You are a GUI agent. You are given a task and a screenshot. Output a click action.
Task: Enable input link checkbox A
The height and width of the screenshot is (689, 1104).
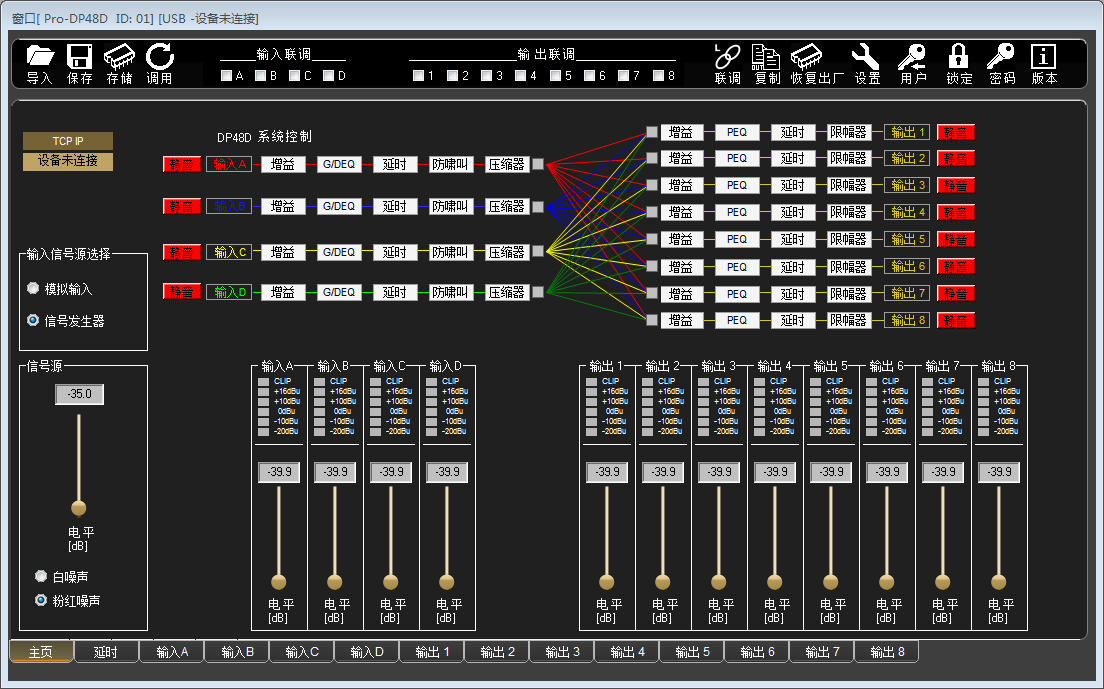[x=227, y=75]
